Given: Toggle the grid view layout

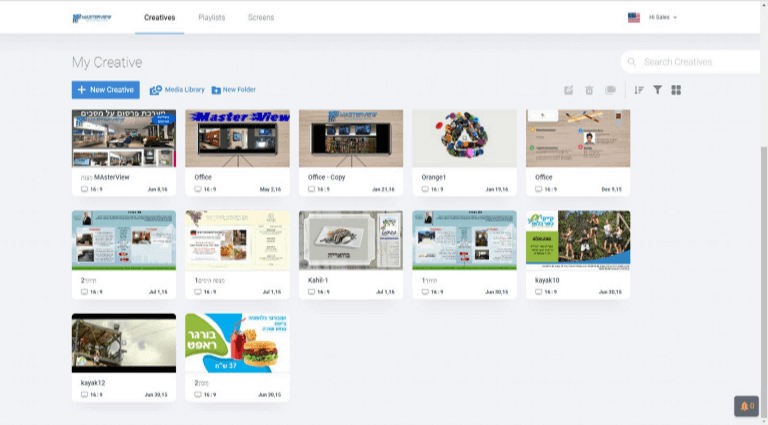Looking at the screenshot, I should tap(677, 90).
